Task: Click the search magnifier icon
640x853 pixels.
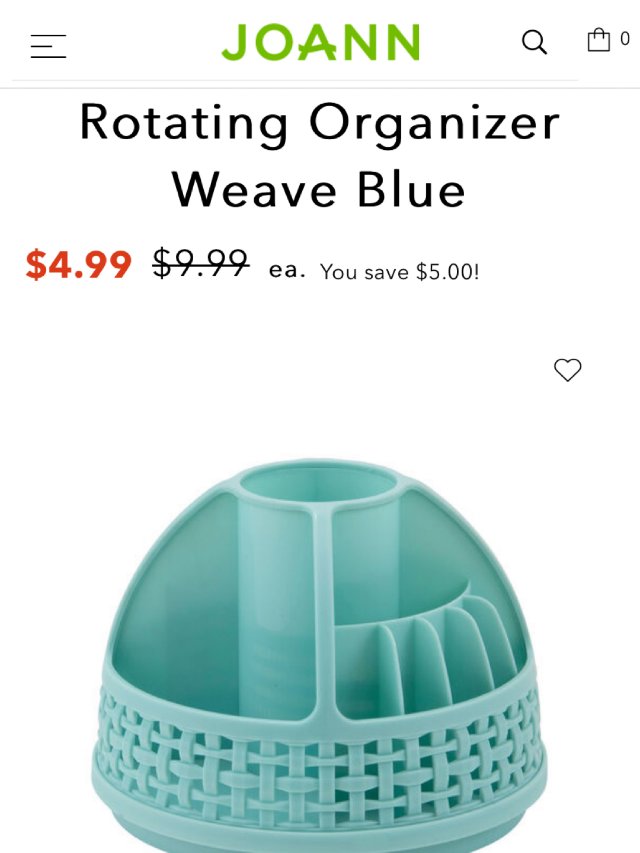Action: point(534,42)
